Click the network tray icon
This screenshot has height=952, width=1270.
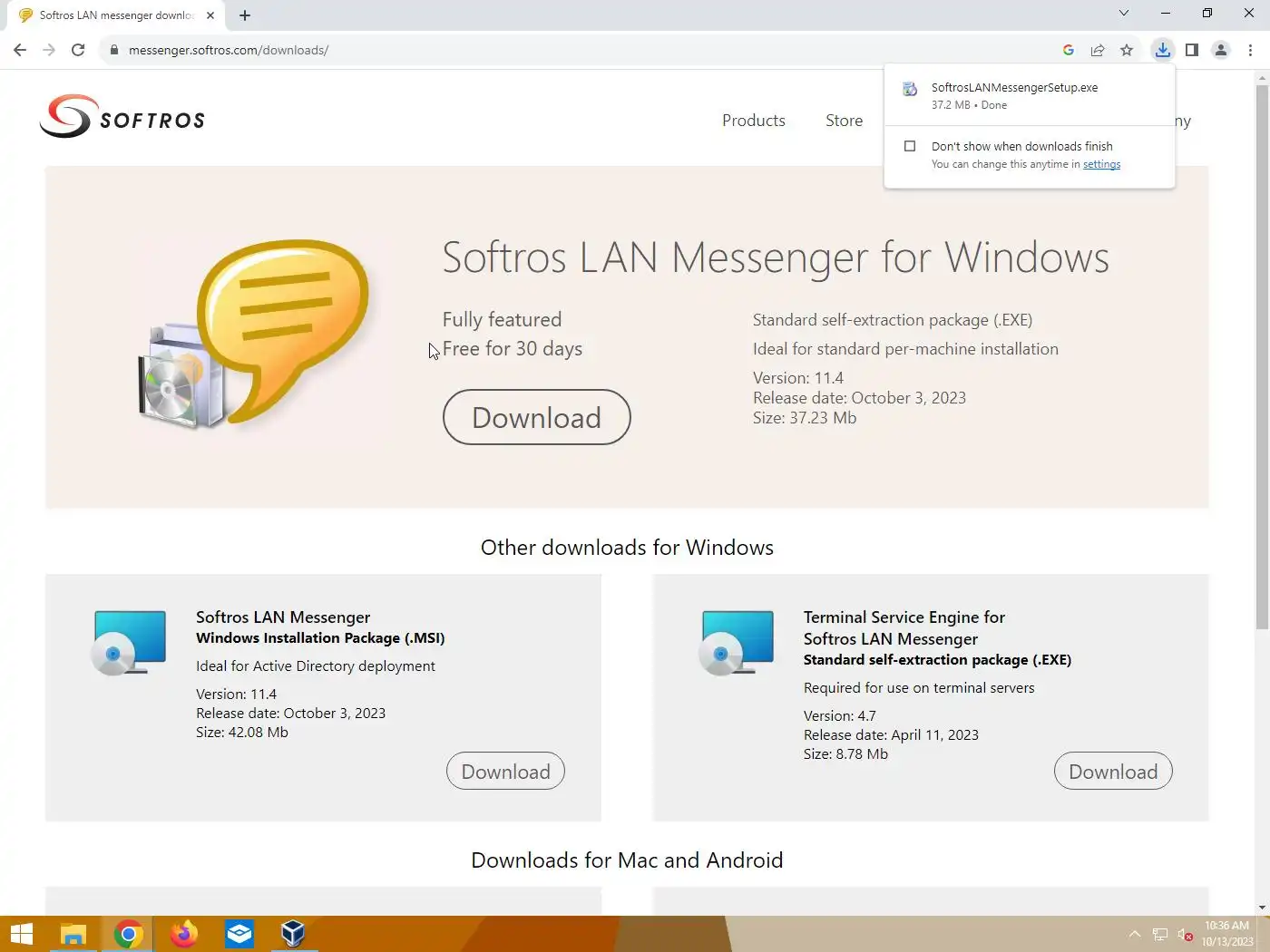click(x=1160, y=934)
